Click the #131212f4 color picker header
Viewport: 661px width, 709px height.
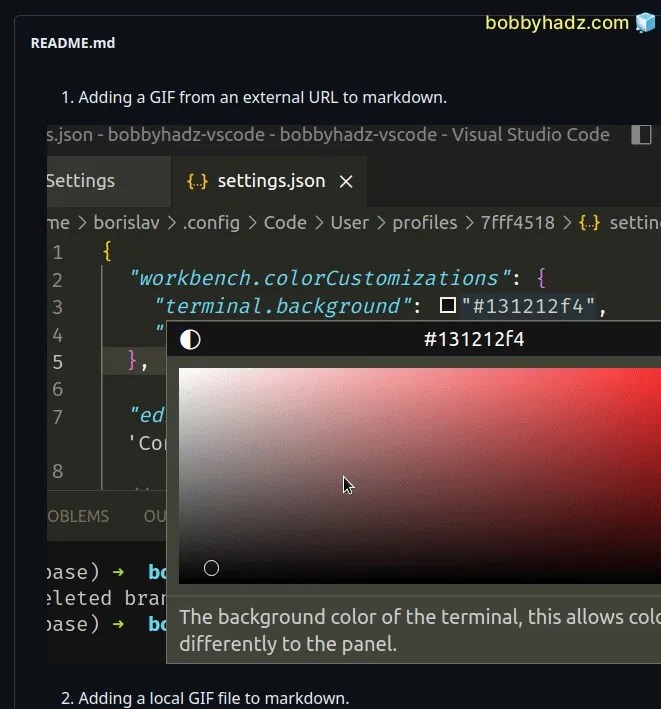click(x=474, y=339)
